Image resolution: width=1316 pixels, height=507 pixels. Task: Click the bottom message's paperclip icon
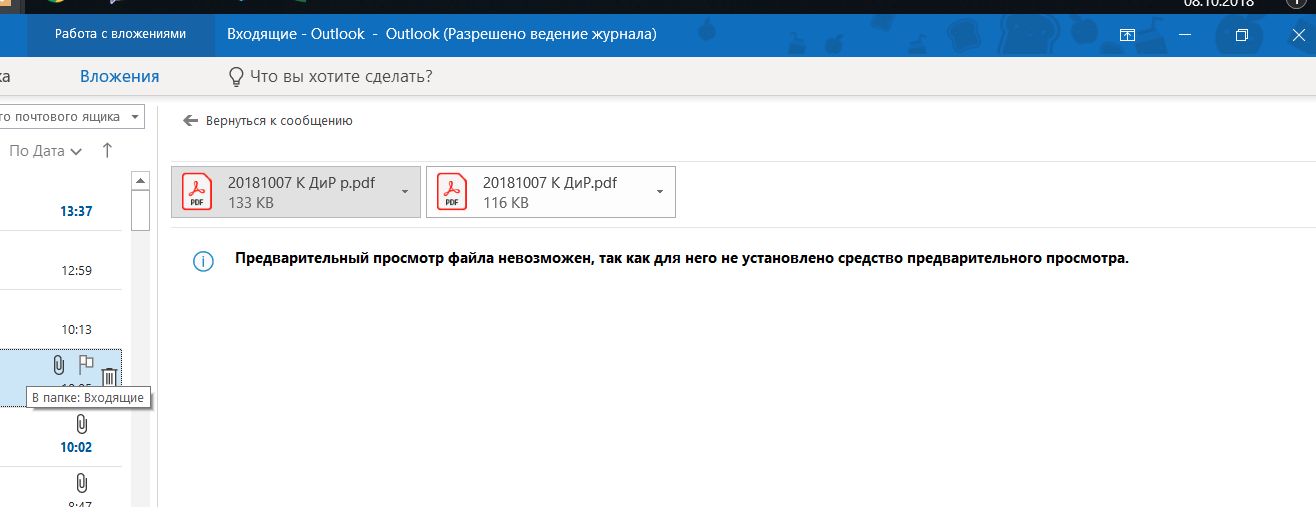[83, 483]
